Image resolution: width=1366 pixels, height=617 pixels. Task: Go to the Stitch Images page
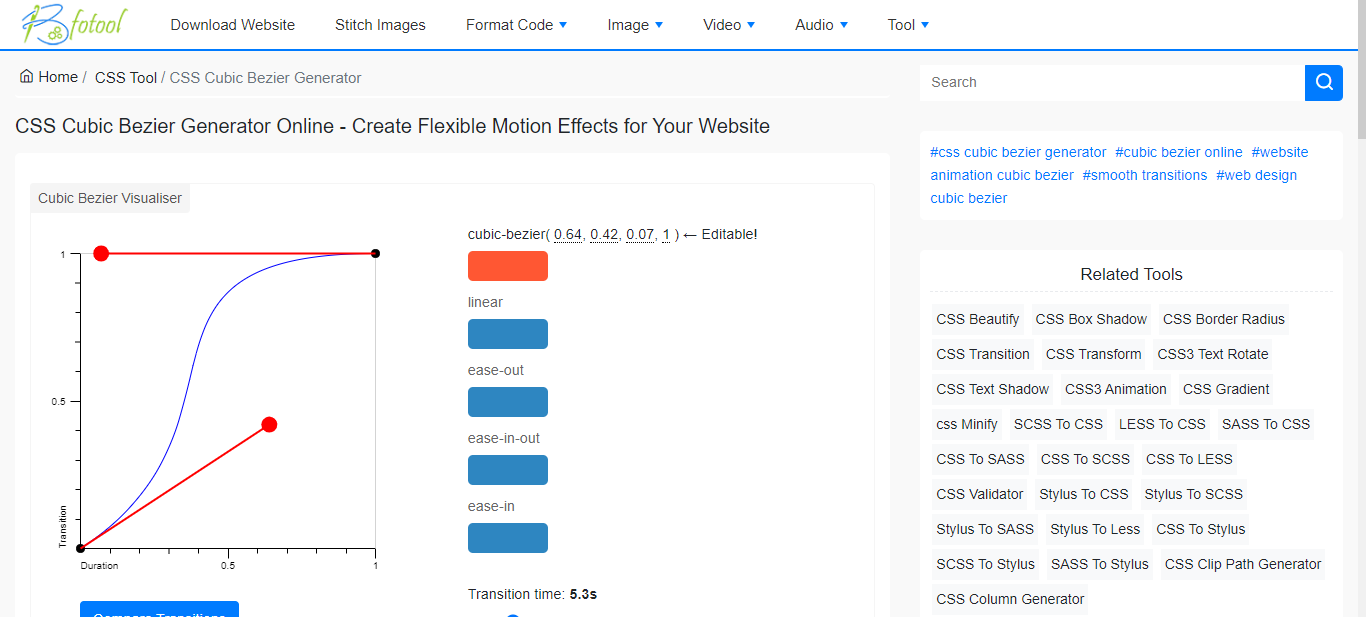click(380, 25)
